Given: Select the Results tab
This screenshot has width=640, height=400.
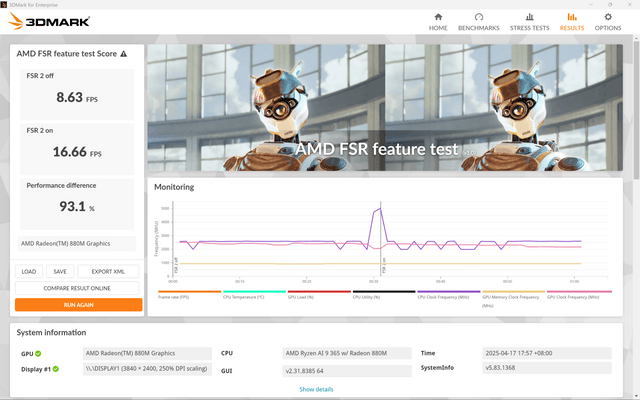Looking at the screenshot, I should coord(572,22).
